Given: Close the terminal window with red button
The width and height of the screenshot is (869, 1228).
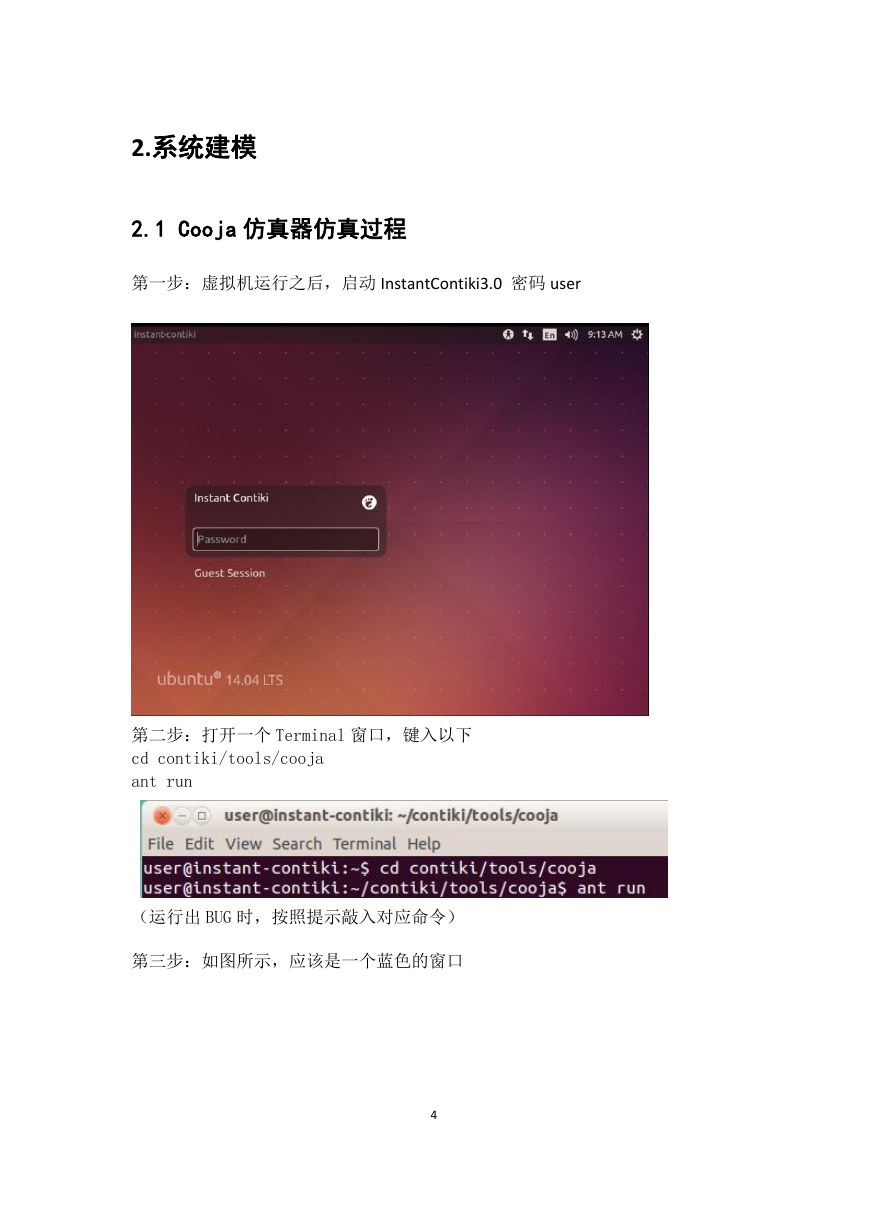Looking at the screenshot, I should (162, 816).
